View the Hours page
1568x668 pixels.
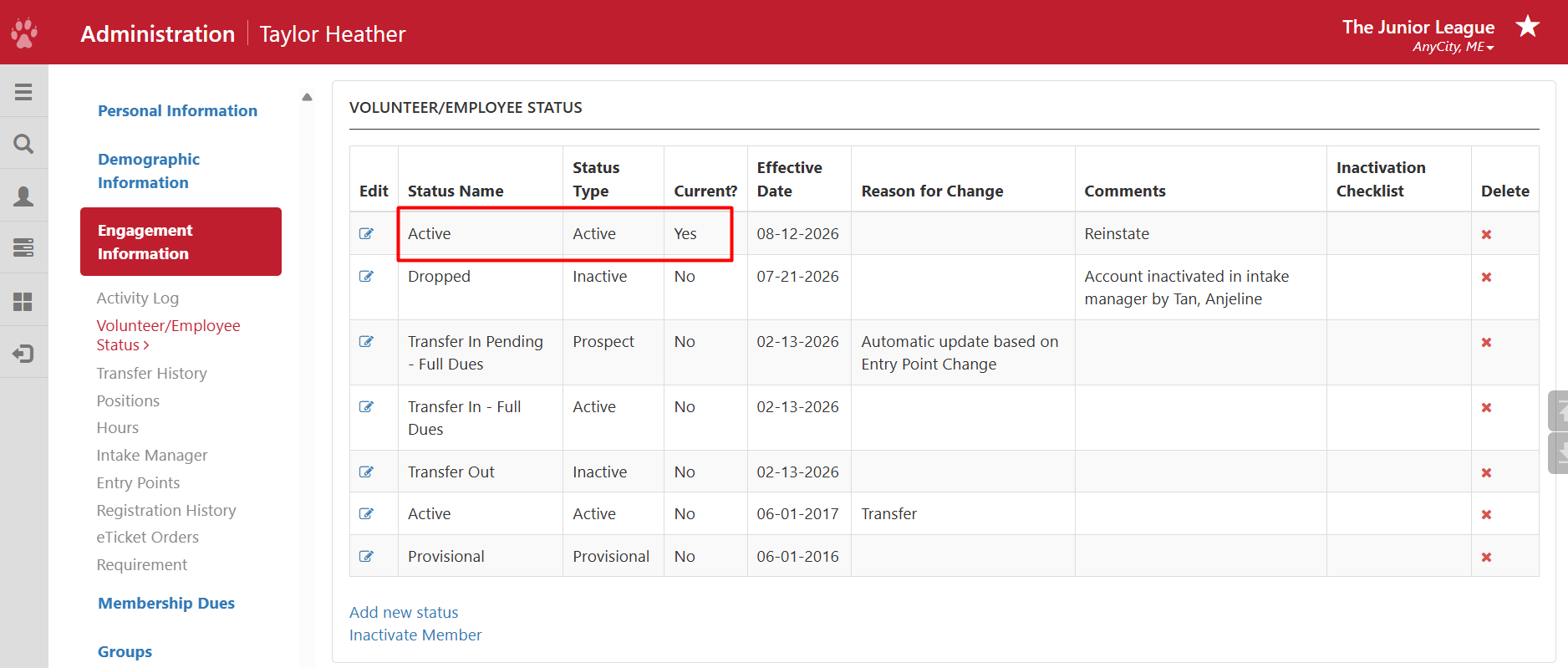(118, 427)
